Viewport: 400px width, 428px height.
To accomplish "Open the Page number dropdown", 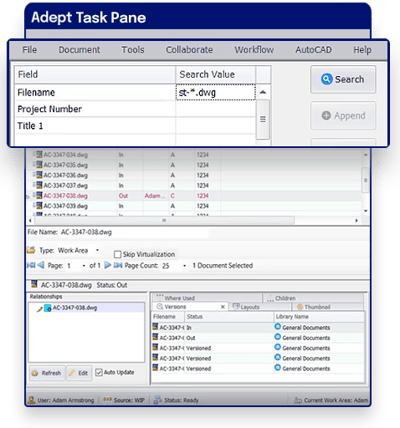I will pos(83,266).
